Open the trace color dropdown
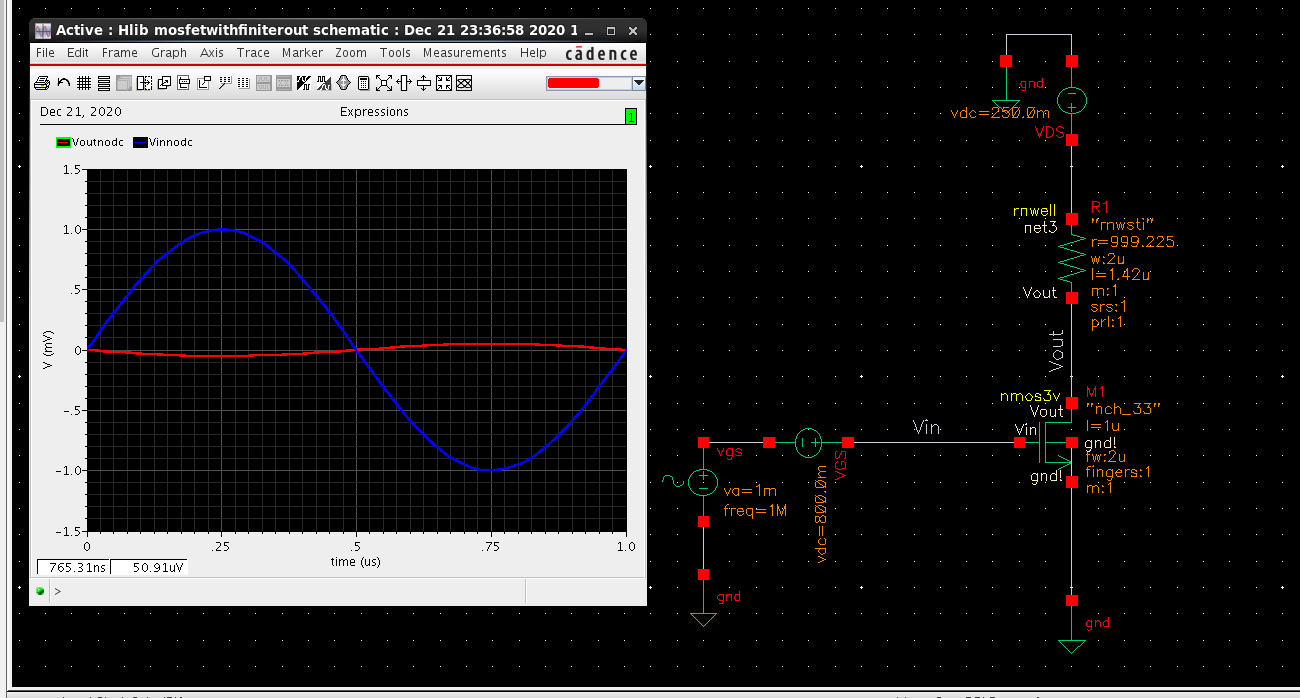This screenshot has width=1300, height=698. (x=638, y=83)
